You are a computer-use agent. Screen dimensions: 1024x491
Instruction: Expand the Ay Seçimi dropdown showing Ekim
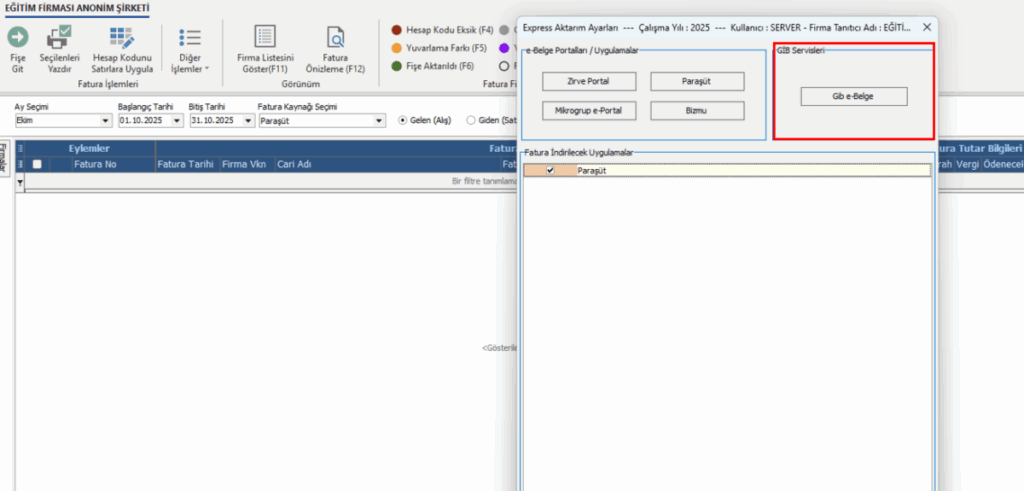105,121
